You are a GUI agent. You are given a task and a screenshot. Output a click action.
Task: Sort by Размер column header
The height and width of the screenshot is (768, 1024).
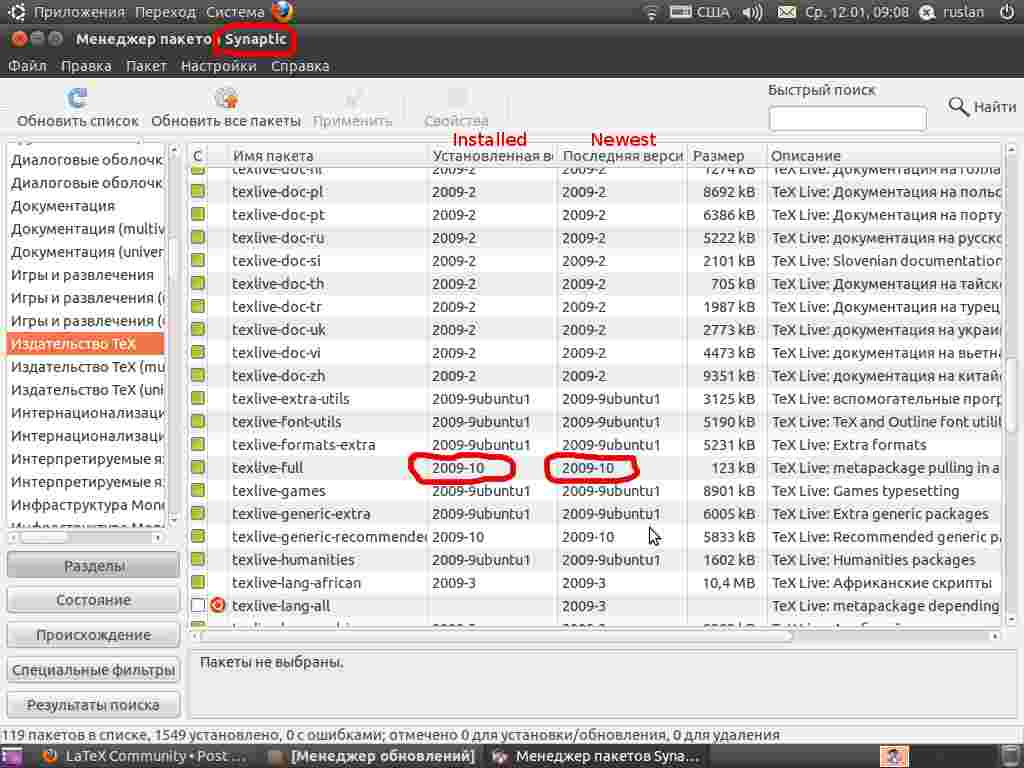coord(726,155)
